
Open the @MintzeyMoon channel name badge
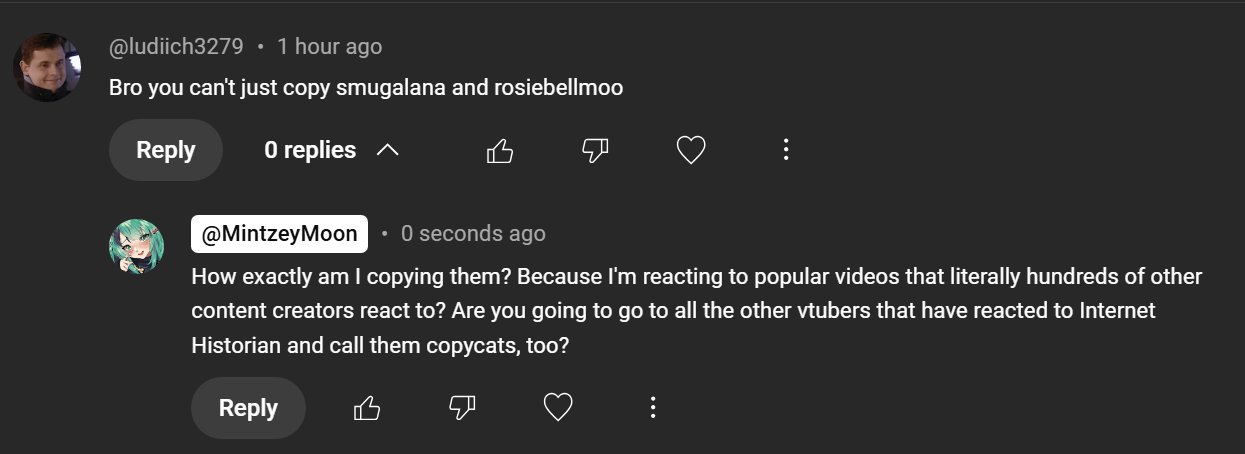click(x=279, y=234)
